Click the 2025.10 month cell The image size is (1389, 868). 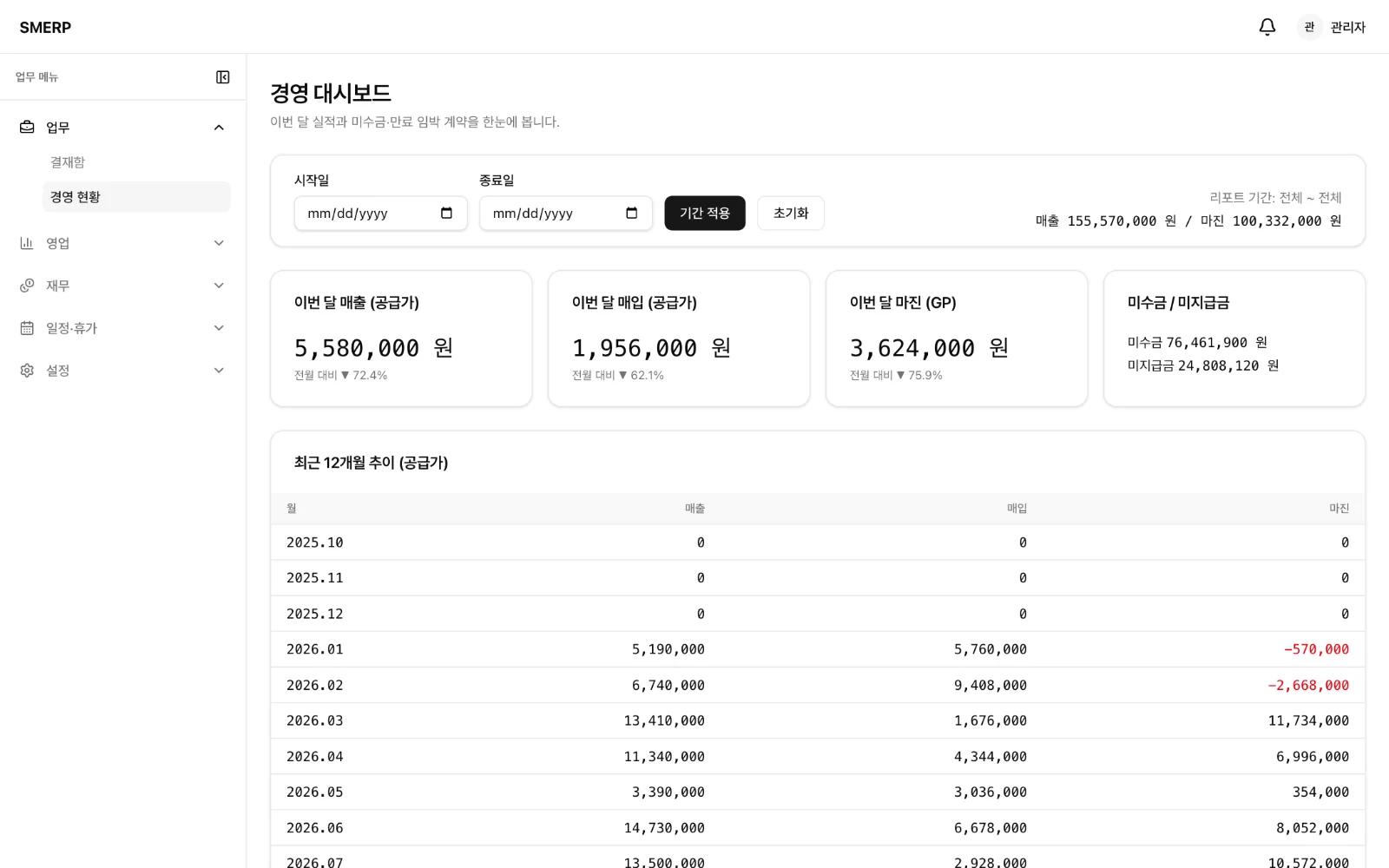click(315, 542)
